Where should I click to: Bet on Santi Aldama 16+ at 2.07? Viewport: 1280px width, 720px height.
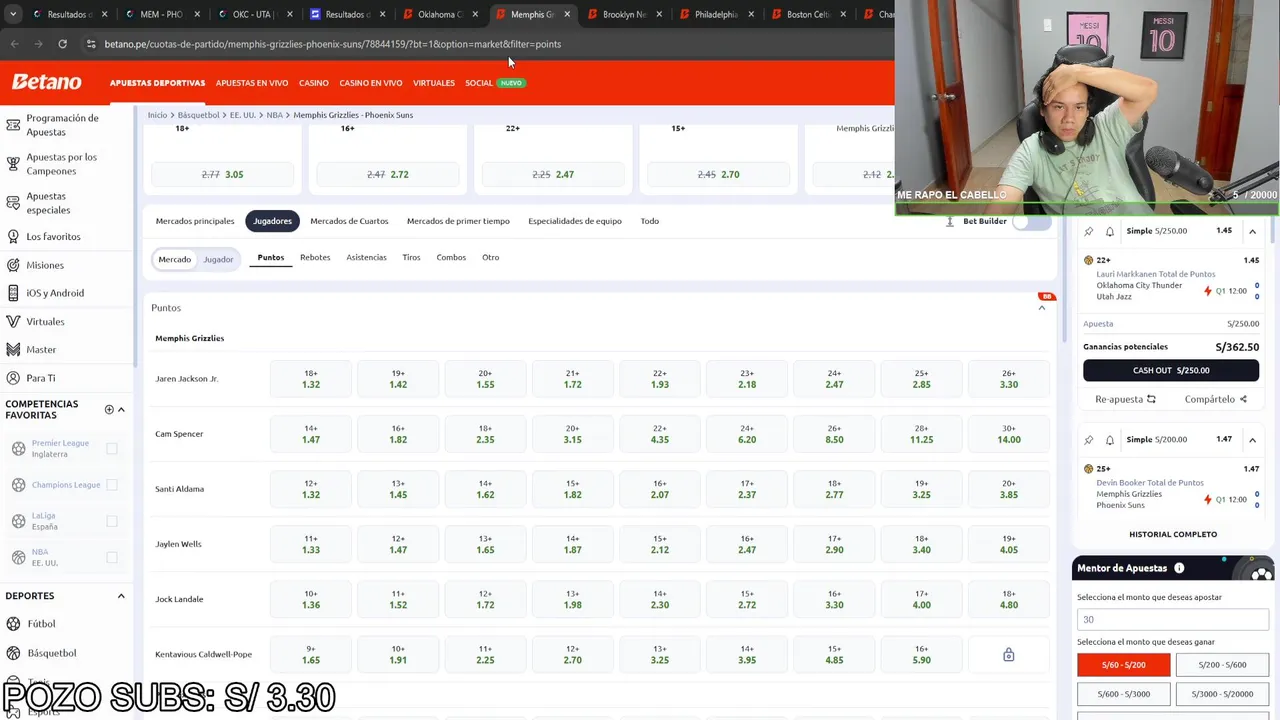[x=660, y=489]
